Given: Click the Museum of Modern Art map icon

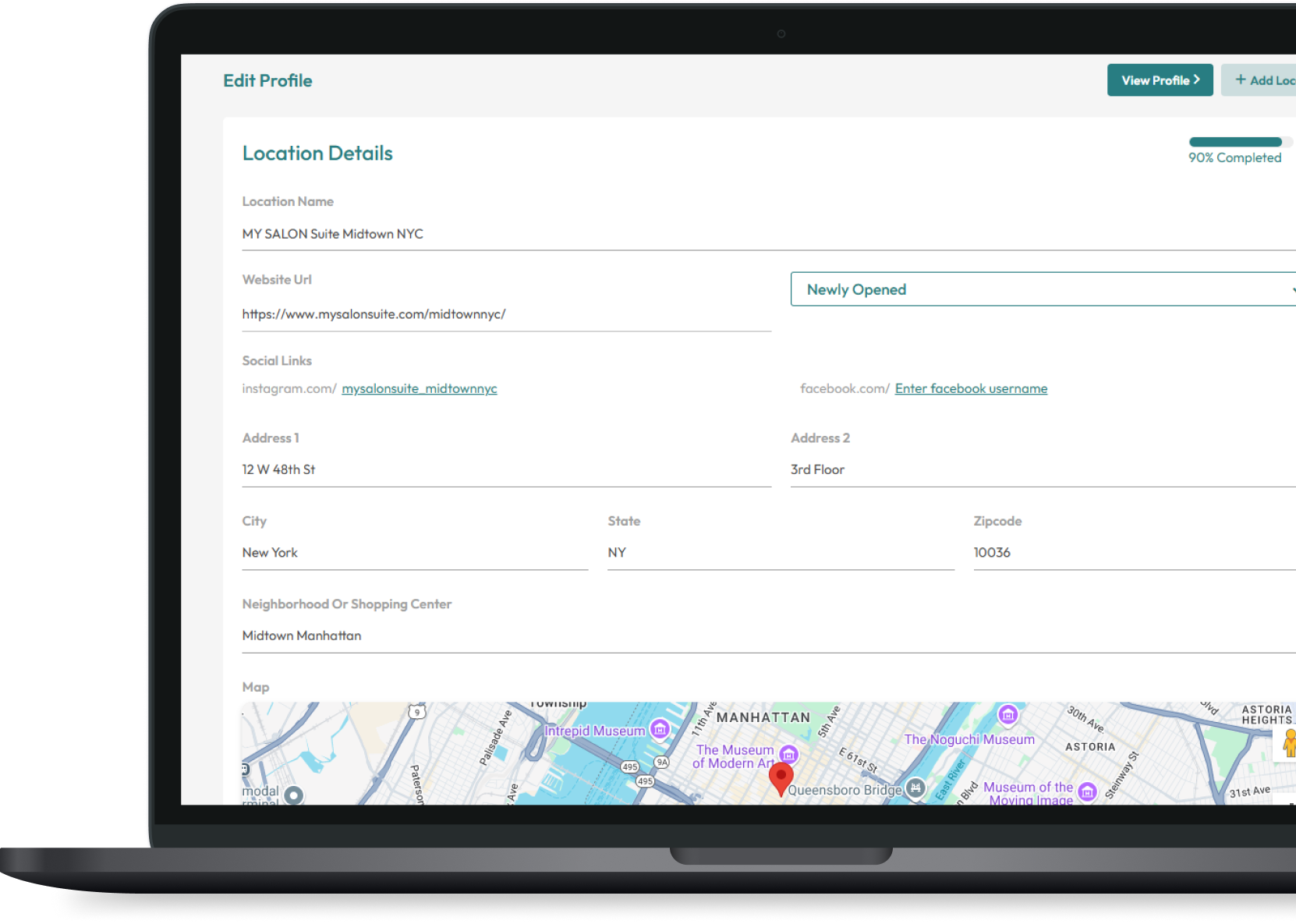Looking at the screenshot, I should pos(789,755).
